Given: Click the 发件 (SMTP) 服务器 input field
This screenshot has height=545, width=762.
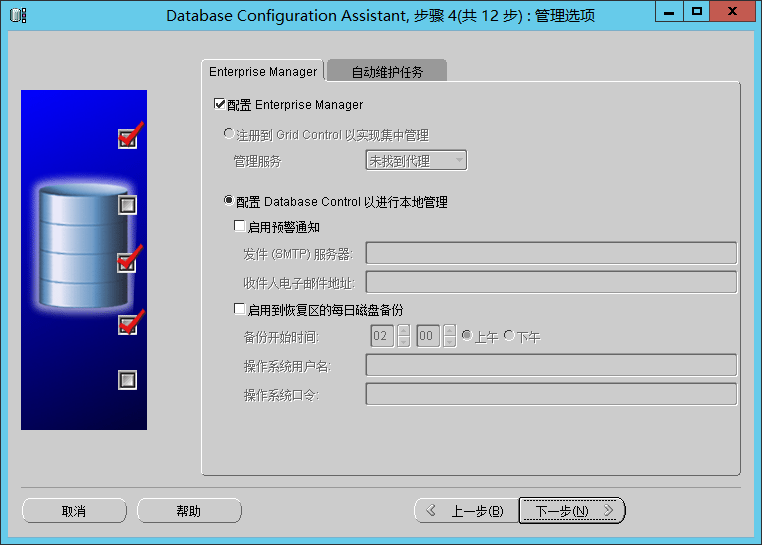Looking at the screenshot, I should pyautogui.click(x=551, y=253).
